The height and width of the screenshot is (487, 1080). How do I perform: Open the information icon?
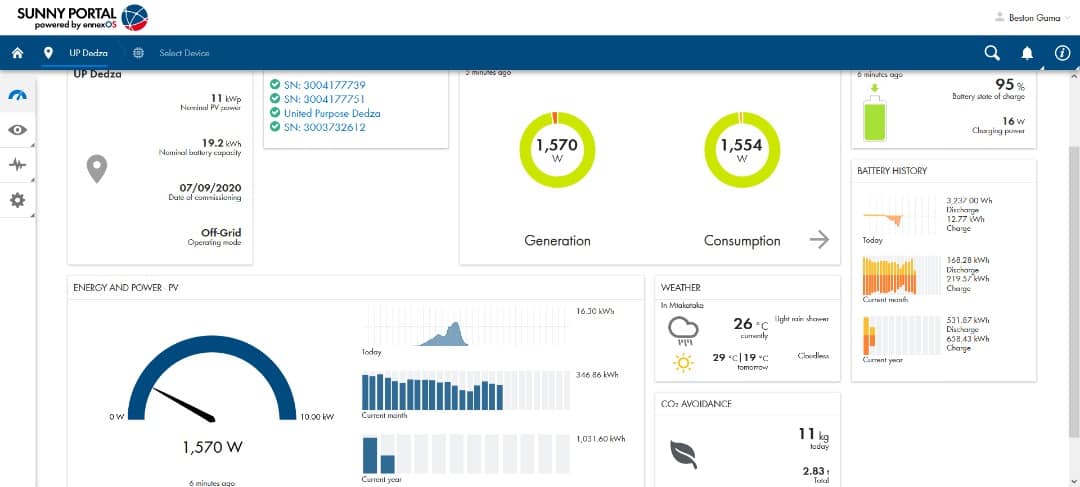[x=1062, y=53]
